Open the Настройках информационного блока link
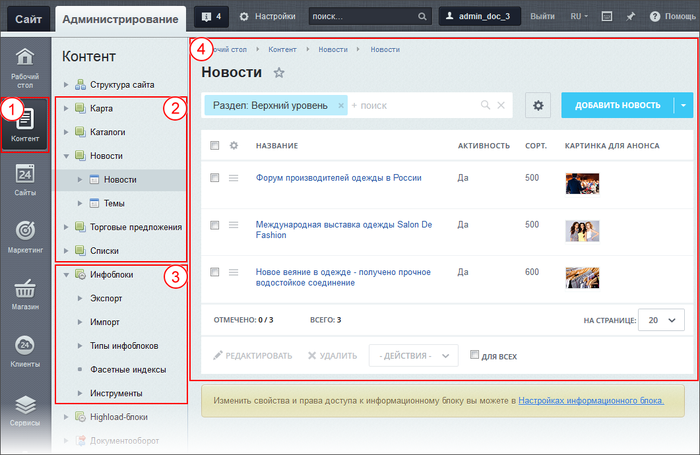 pyautogui.click(x=591, y=401)
